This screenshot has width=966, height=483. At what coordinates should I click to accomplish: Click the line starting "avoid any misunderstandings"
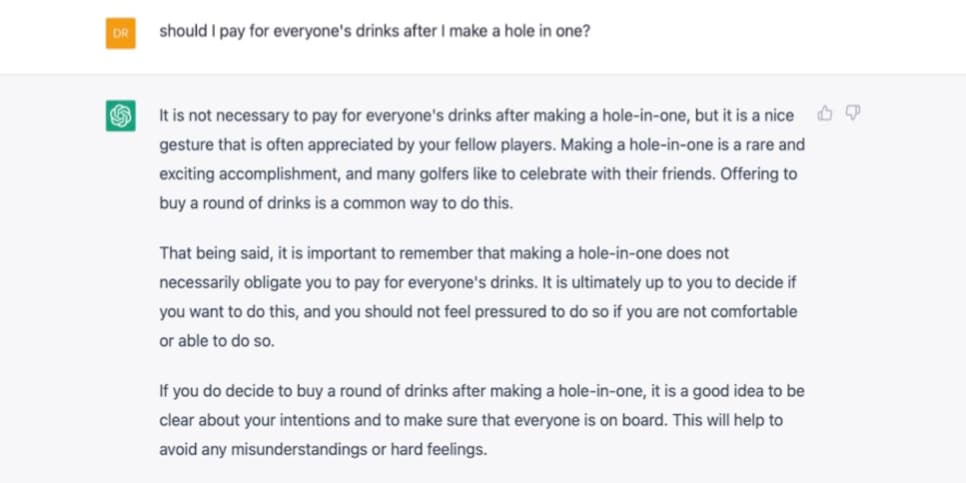[323, 450]
